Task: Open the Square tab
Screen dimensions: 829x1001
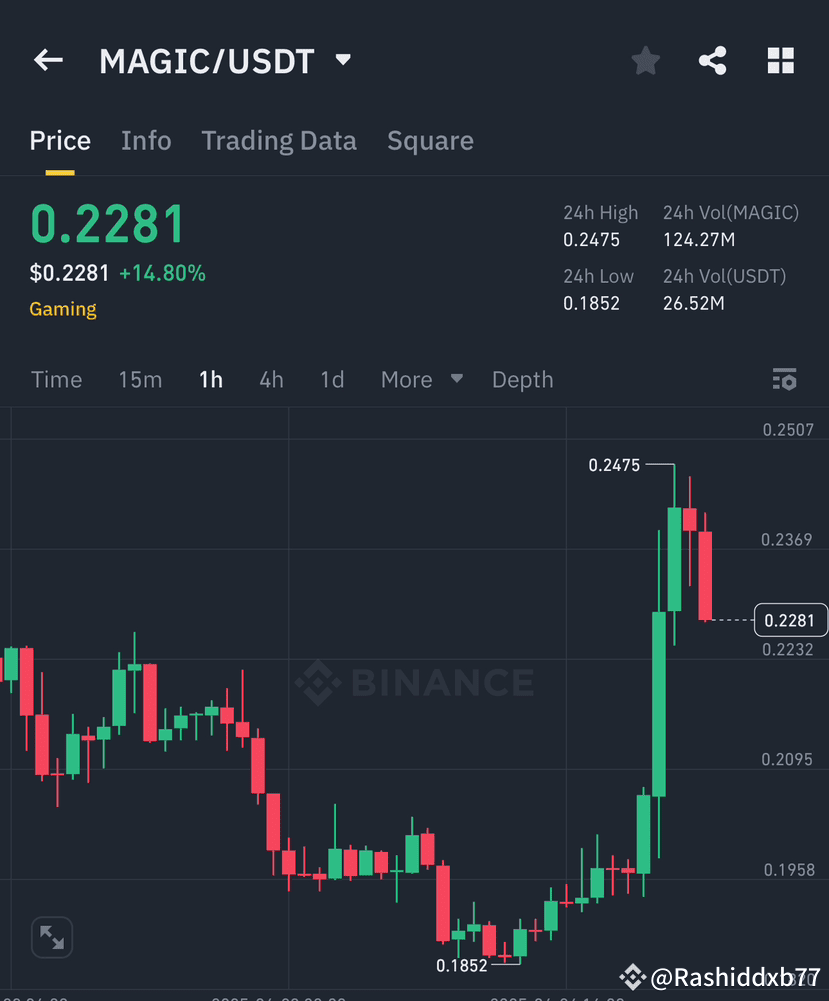Action: coord(430,140)
